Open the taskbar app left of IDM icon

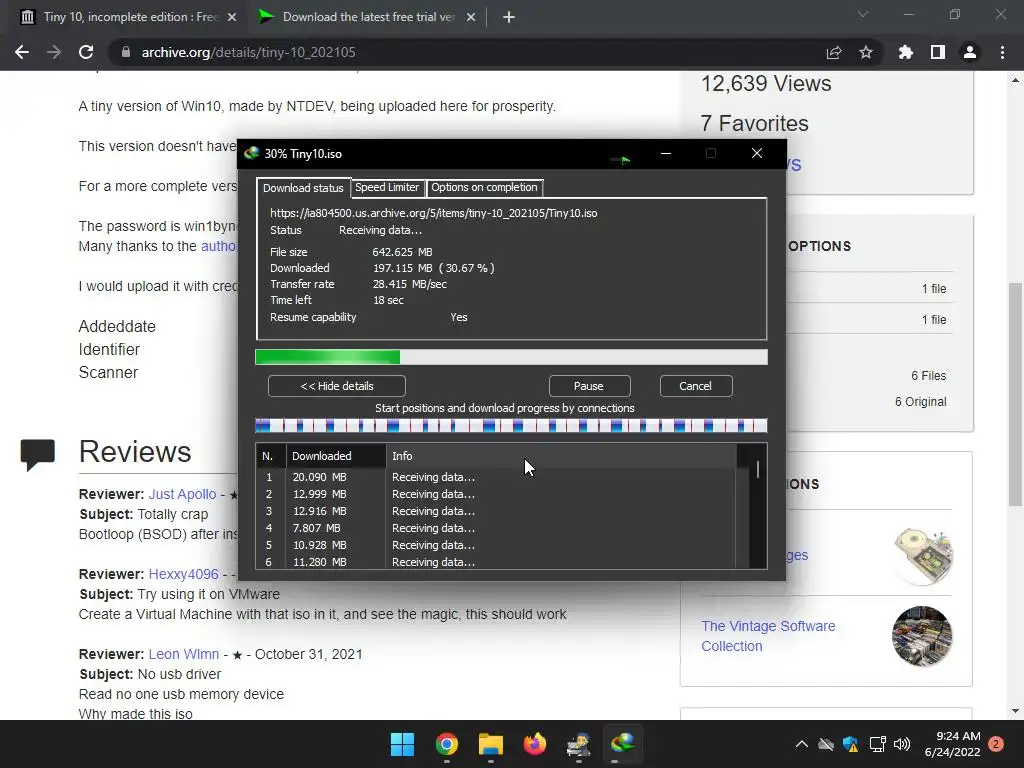tap(579, 744)
